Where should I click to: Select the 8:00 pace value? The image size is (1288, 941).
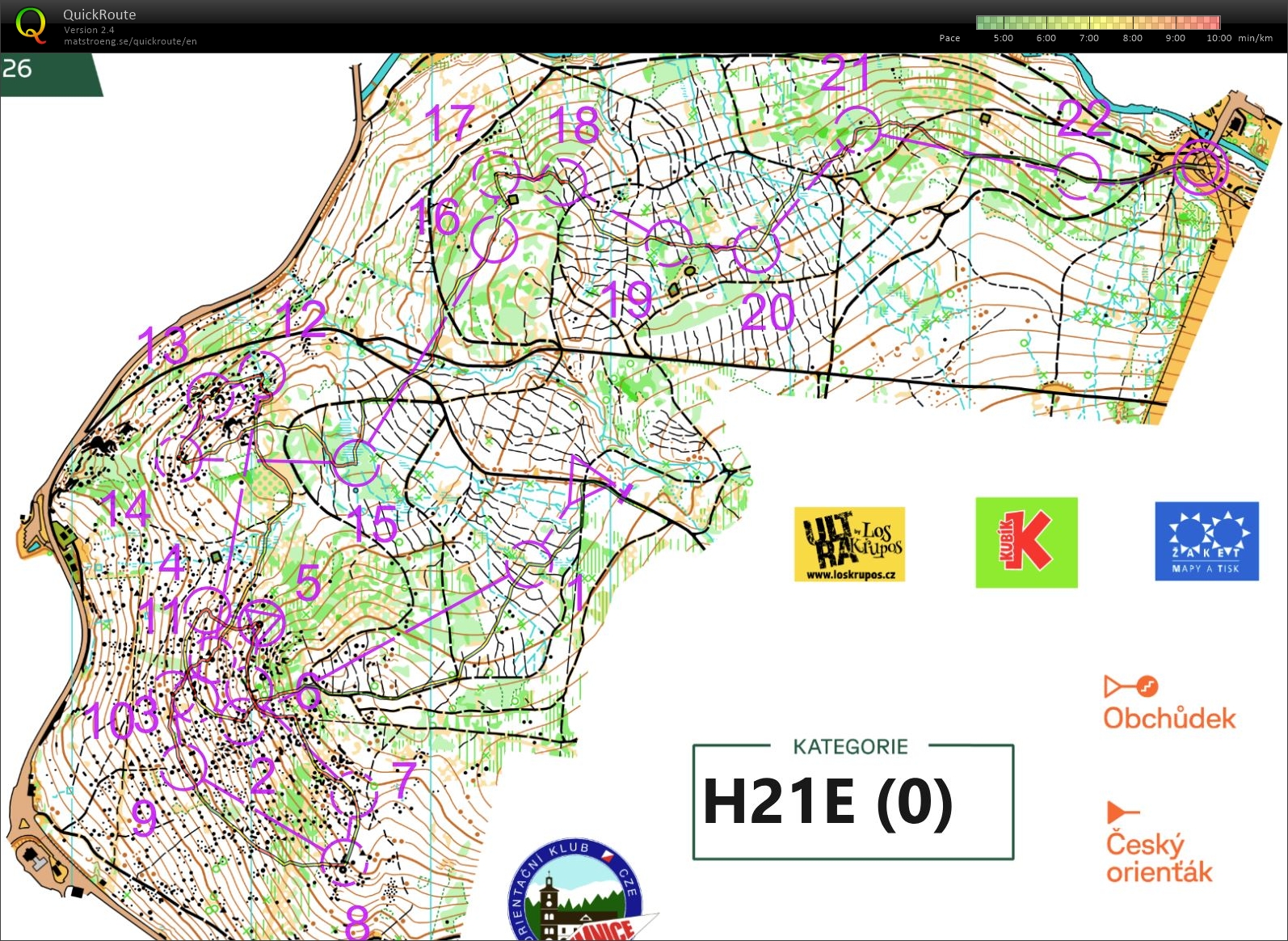1132,38
